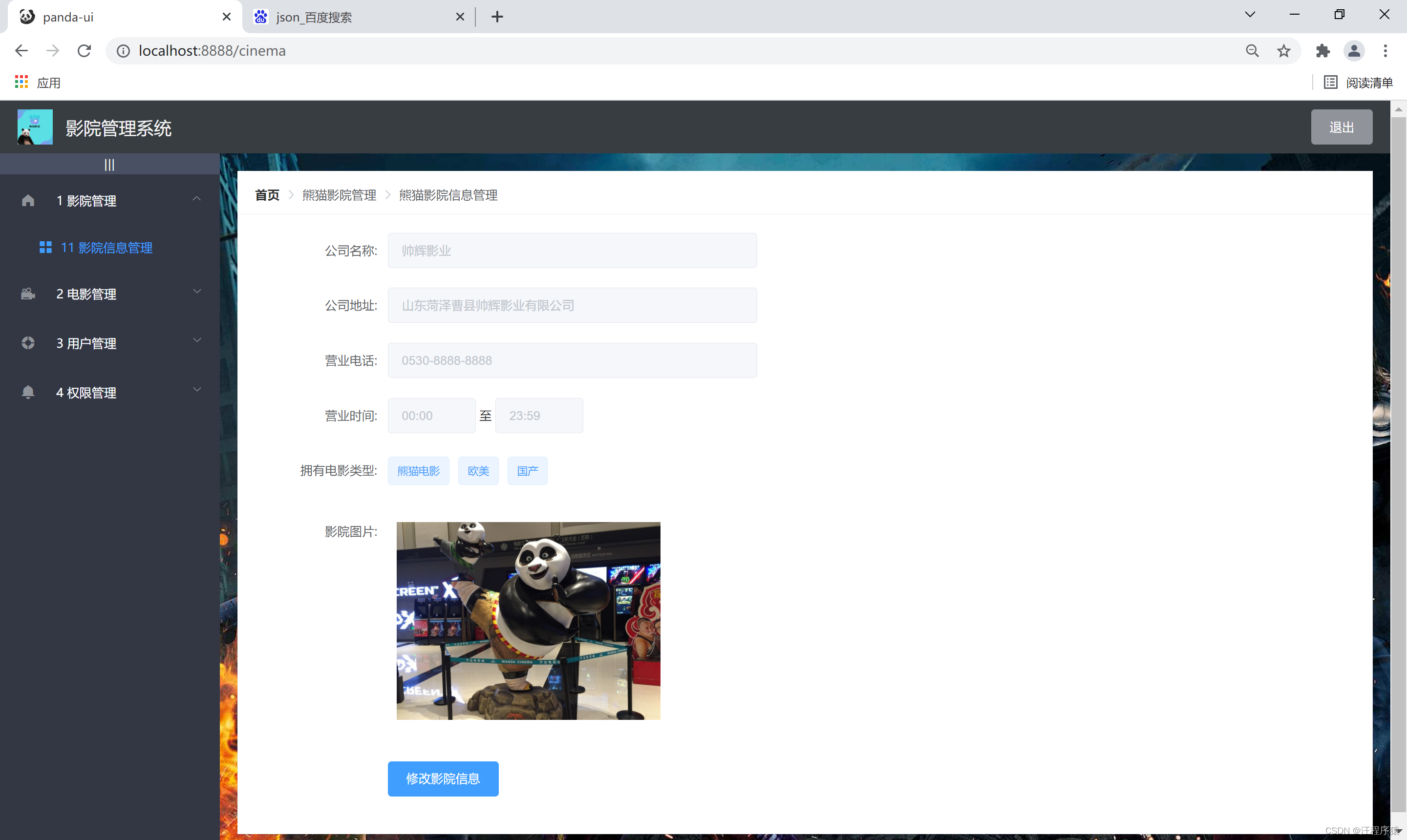Click the 00:00 opening time field
This screenshot has width=1407, height=840.
coord(431,416)
